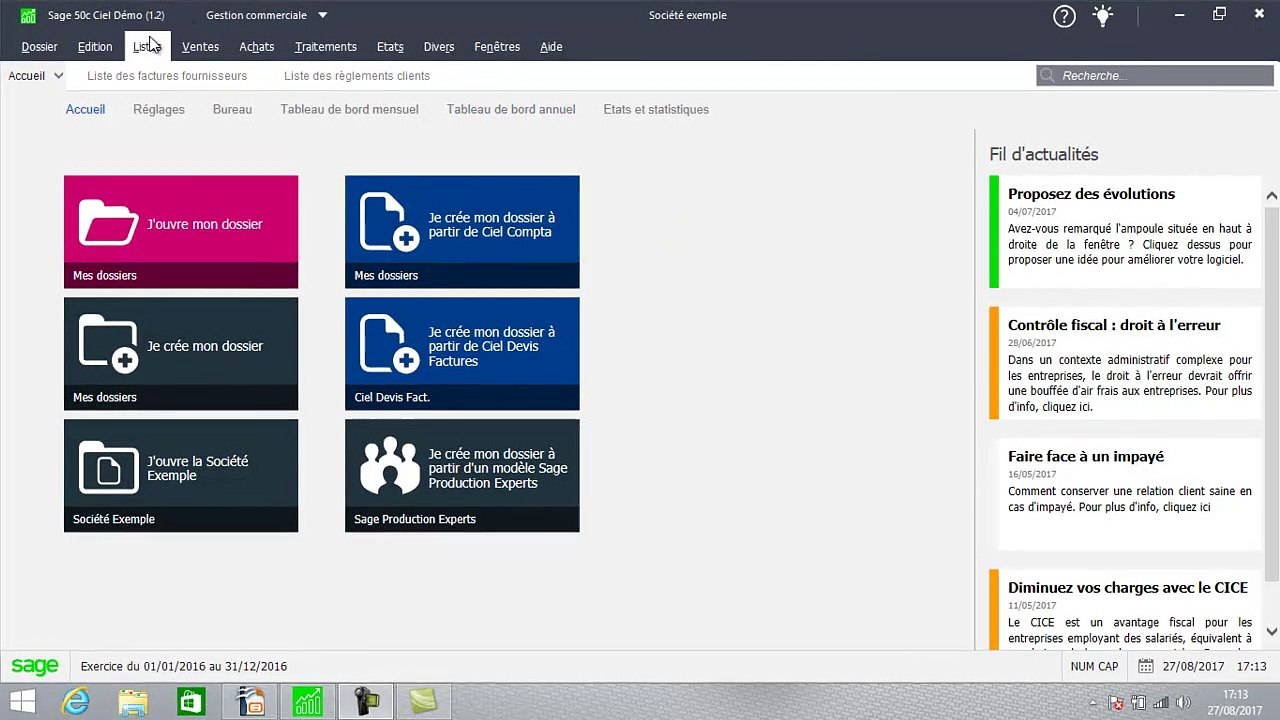Click inside the Recherche search field
This screenshot has width=1280, height=720.
pos(1155,76)
